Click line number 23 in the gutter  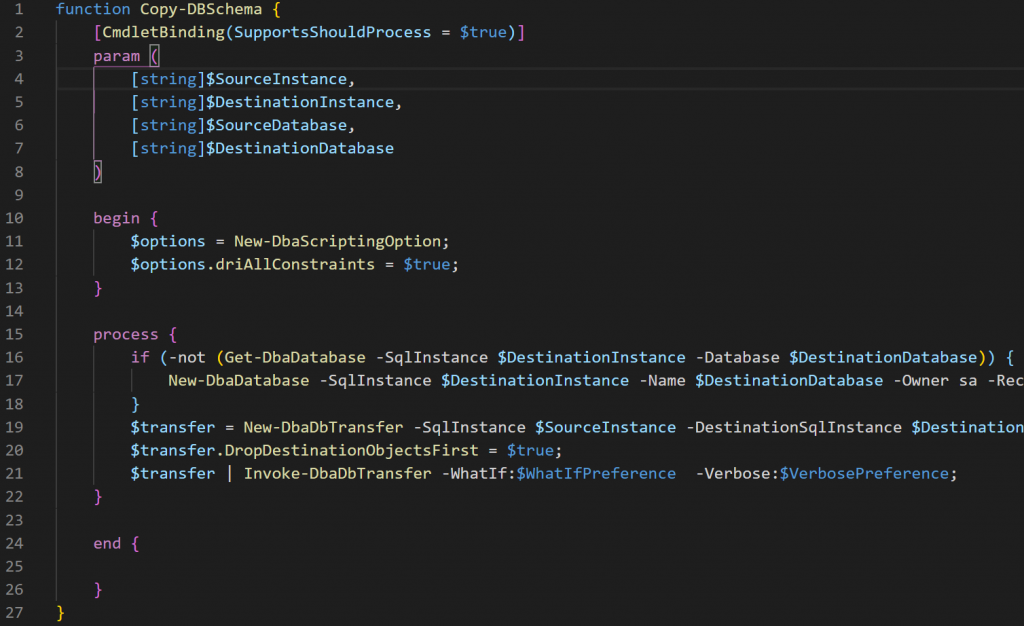coord(14,520)
